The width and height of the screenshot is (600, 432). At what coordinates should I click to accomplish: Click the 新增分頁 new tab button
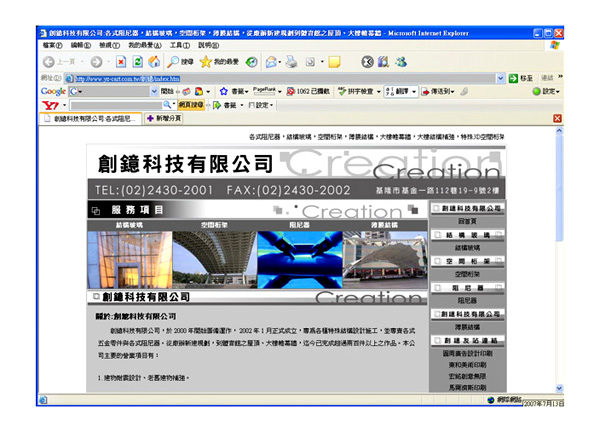[x=165, y=119]
